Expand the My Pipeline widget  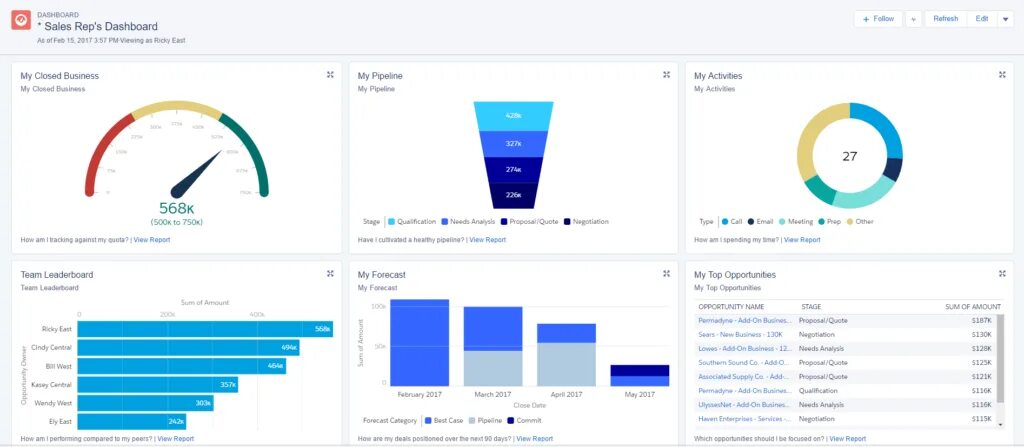point(666,75)
